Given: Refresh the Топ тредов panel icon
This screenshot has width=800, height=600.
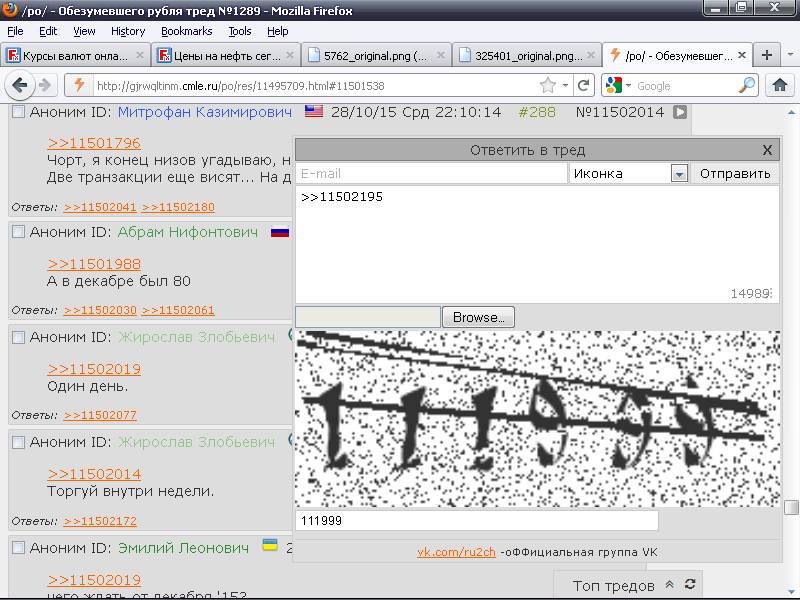Looking at the screenshot, I should [x=690, y=585].
